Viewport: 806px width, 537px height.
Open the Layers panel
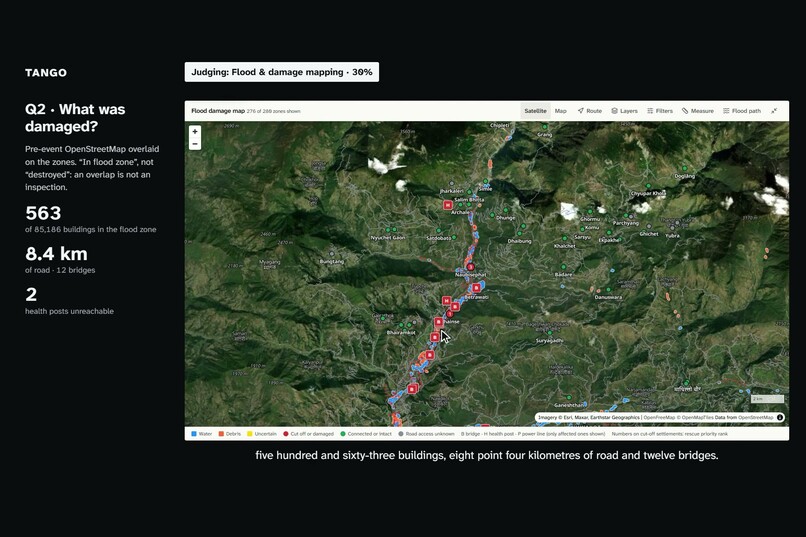[x=624, y=111]
